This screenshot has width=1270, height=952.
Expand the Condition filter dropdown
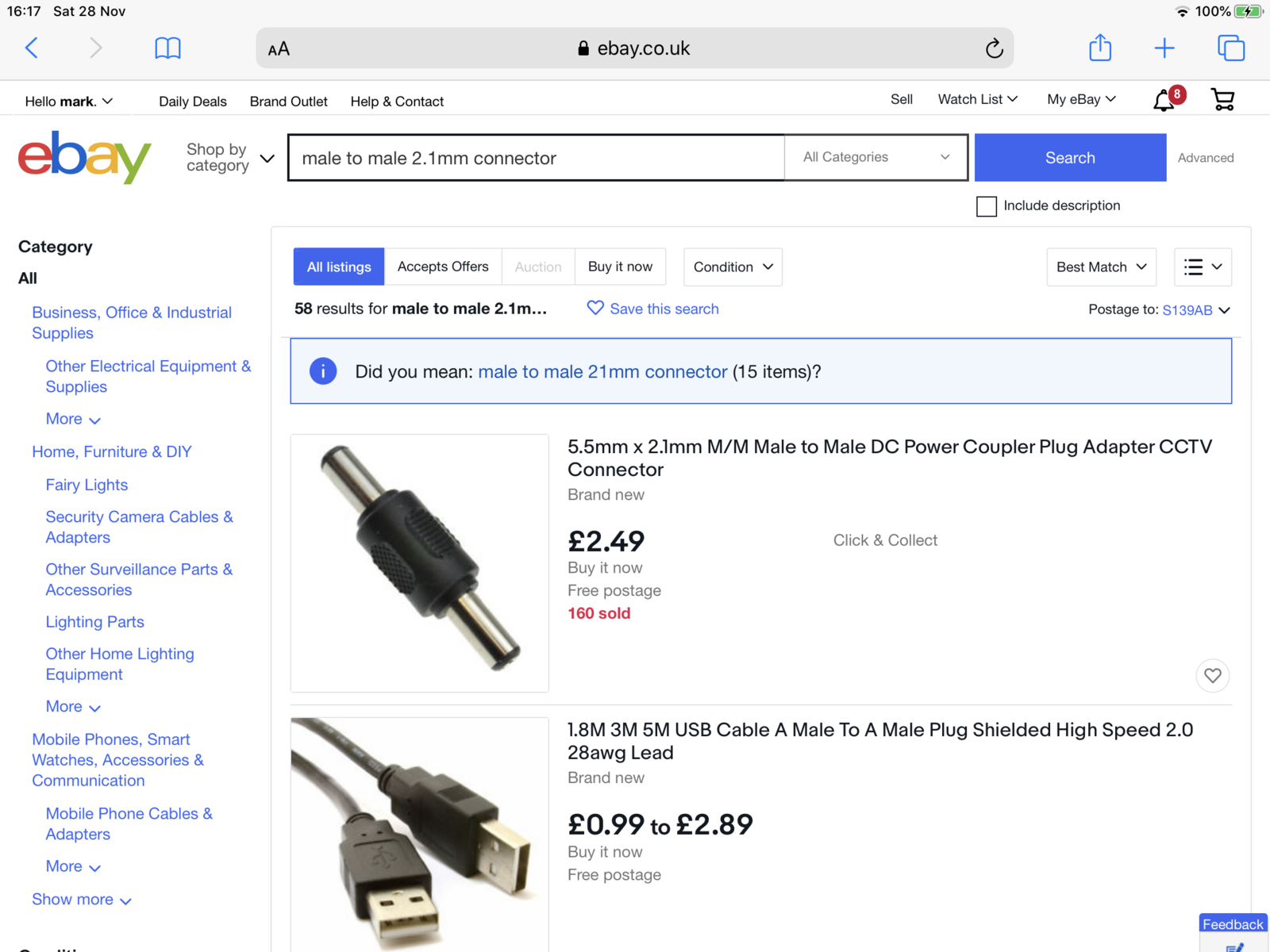coord(733,267)
